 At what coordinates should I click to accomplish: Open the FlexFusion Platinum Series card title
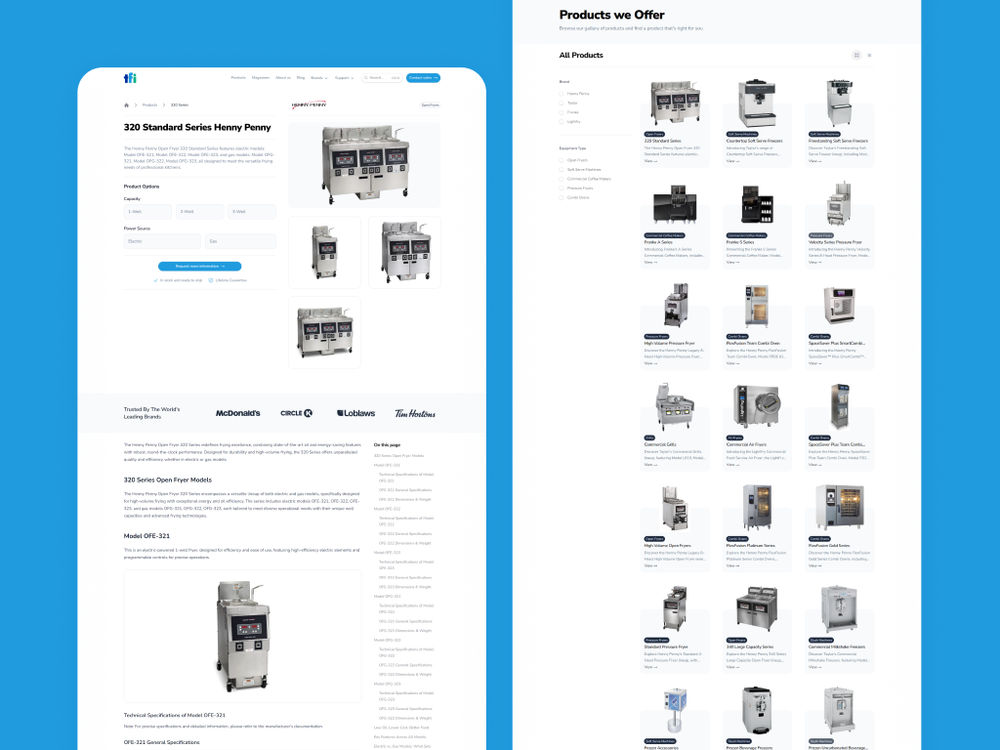(751, 546)
